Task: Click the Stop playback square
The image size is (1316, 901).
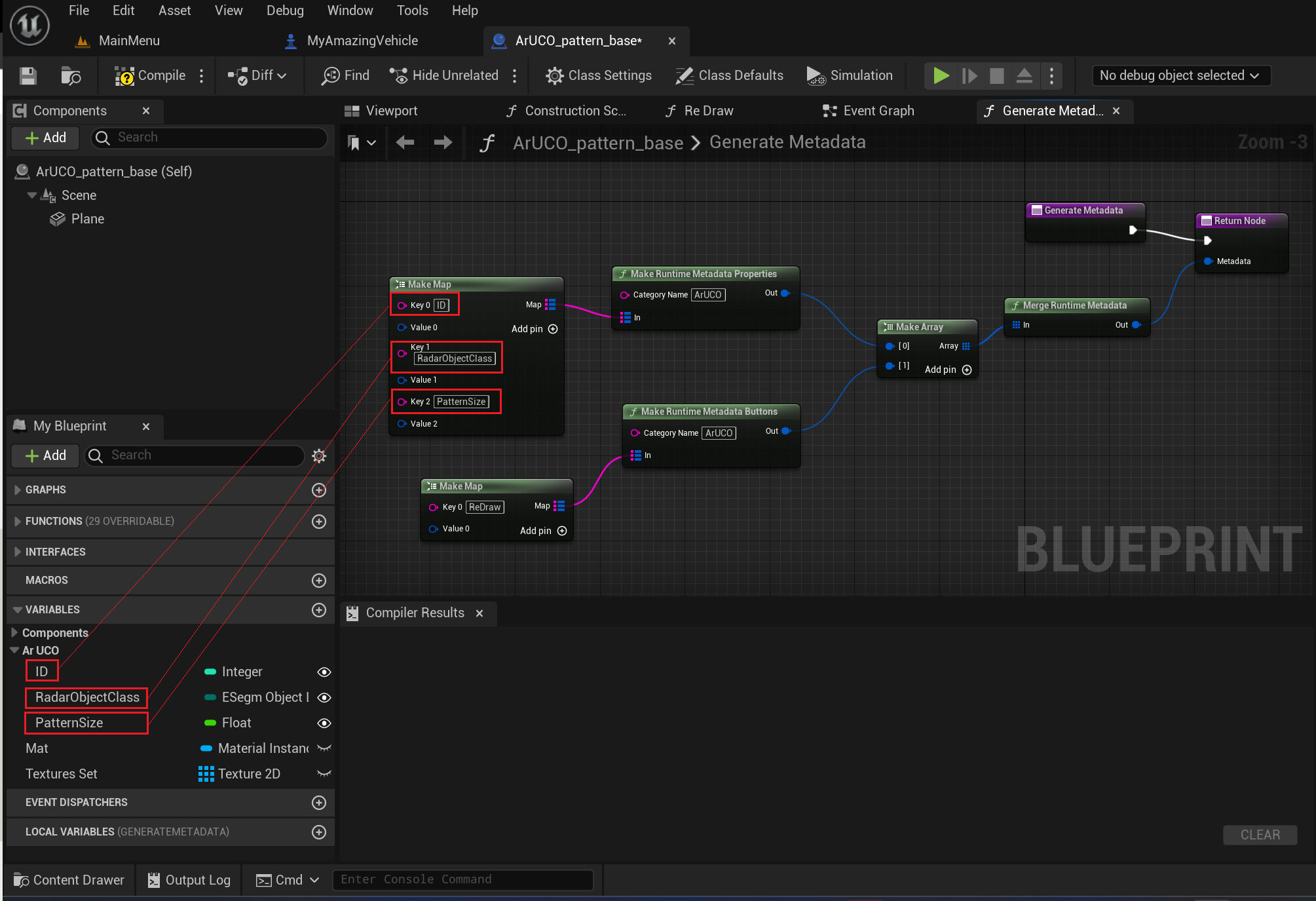Action: point(996,76)
